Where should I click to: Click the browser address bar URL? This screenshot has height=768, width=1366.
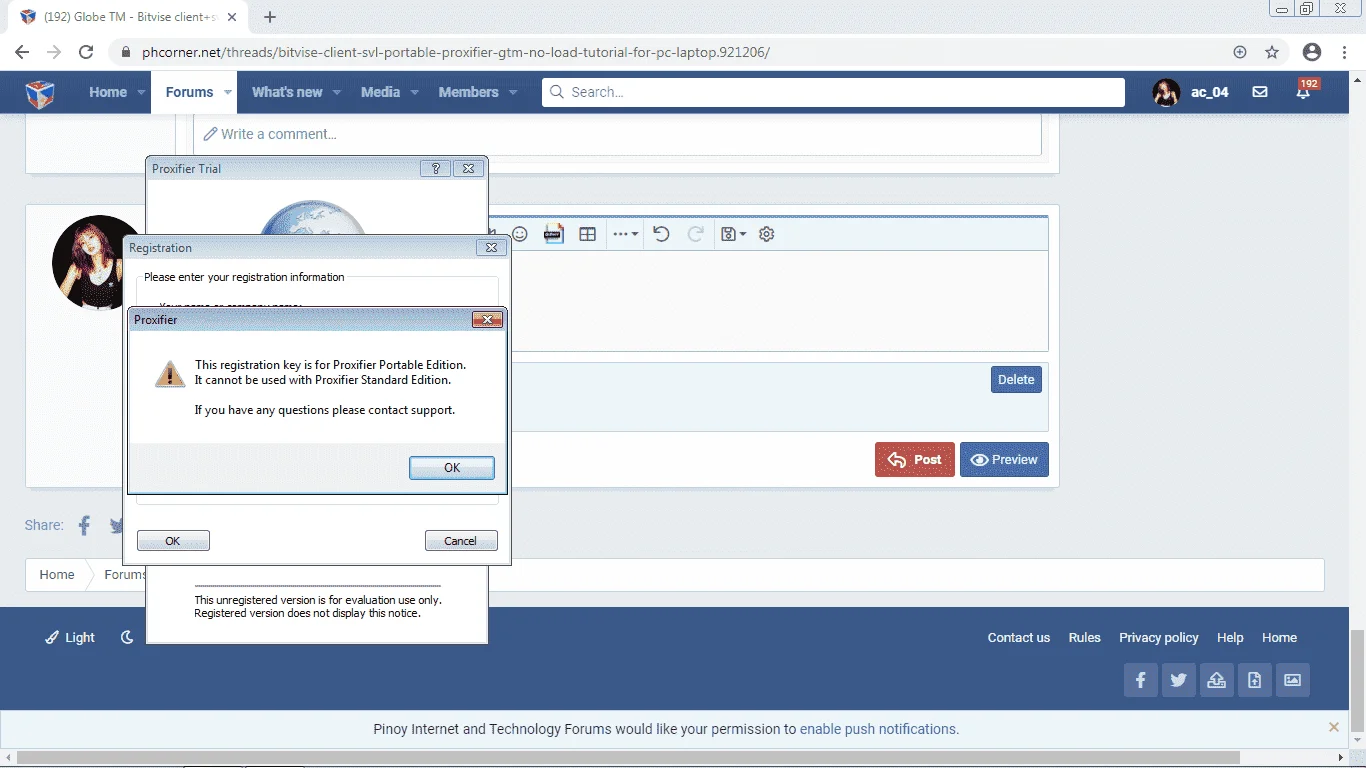[x=455, y=52]
